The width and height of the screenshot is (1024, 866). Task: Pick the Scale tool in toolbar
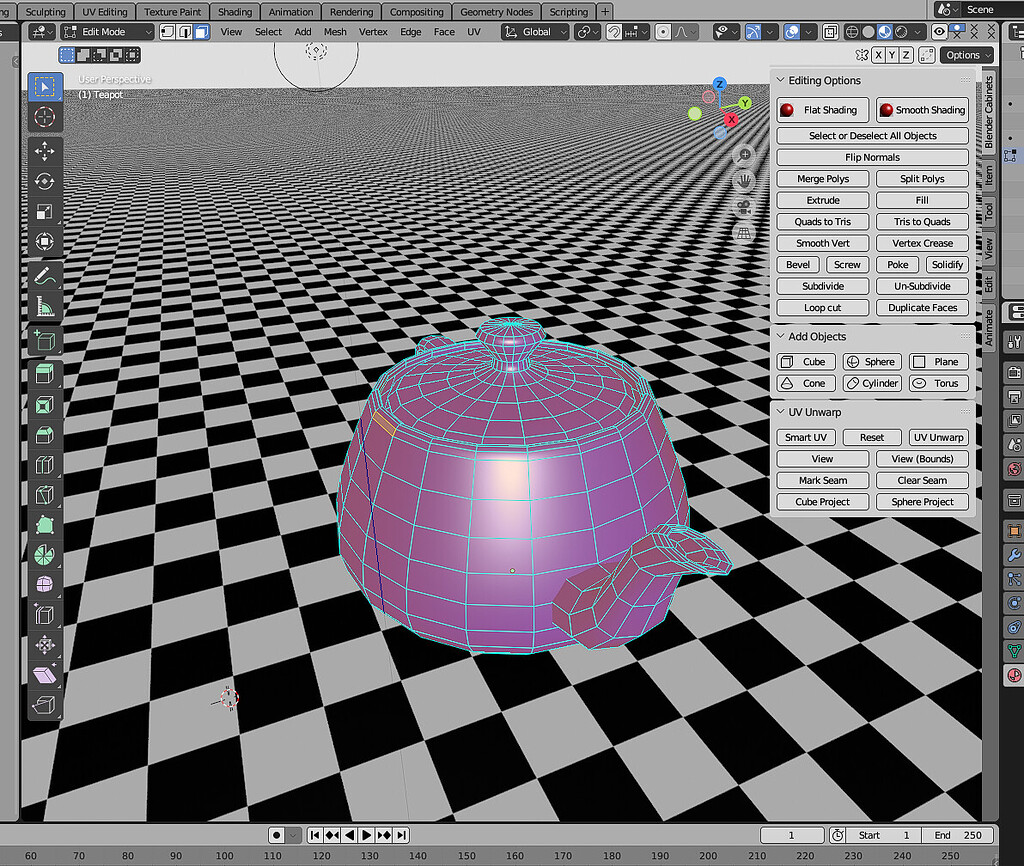coord(44,212)
